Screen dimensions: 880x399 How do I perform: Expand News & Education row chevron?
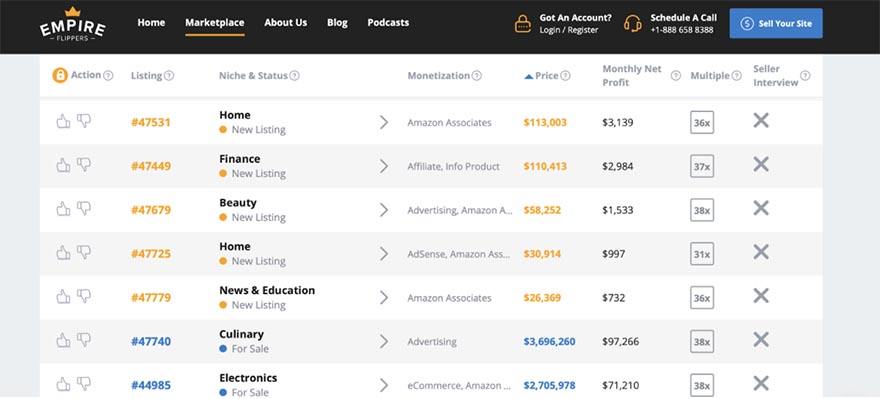(384, 297)
